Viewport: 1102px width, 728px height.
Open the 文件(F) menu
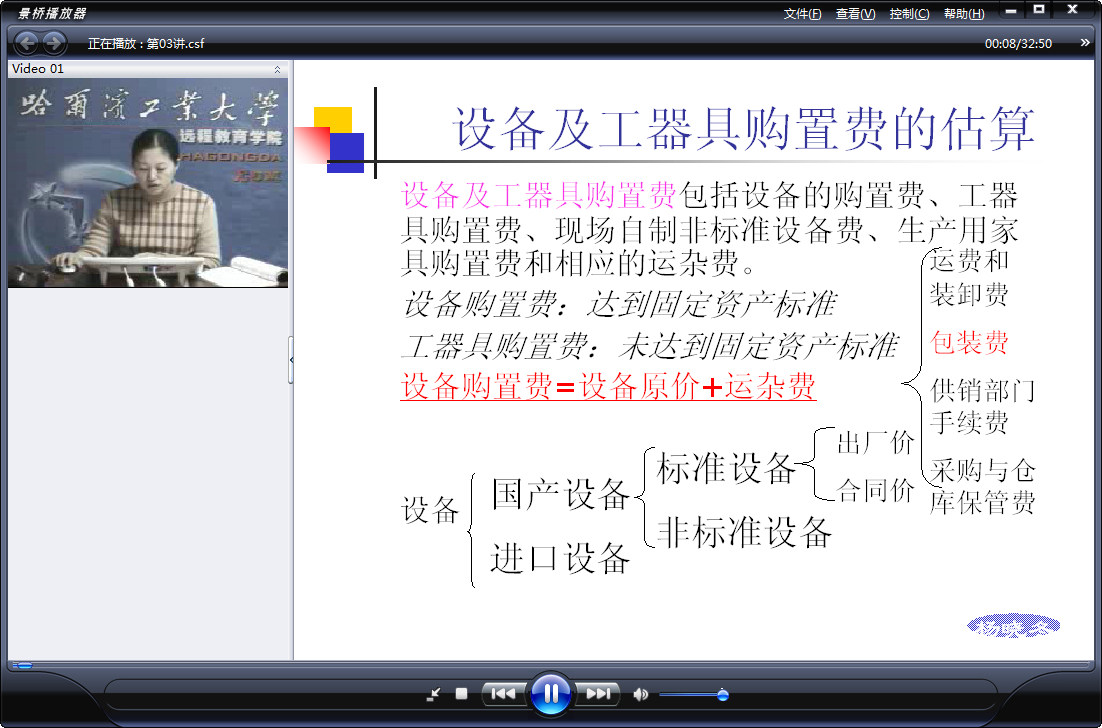point(803,14)
